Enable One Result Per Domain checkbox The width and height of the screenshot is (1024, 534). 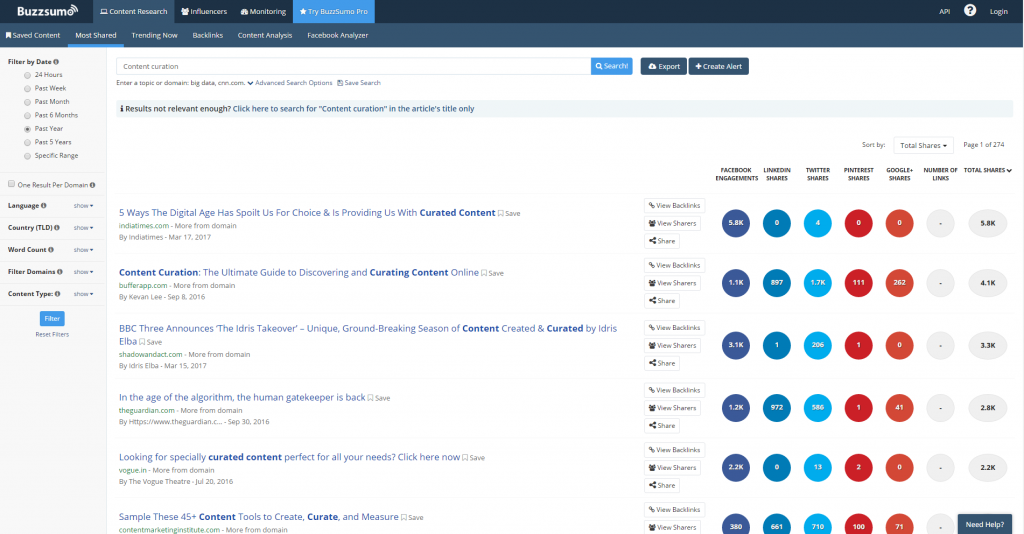coord(11,184)
